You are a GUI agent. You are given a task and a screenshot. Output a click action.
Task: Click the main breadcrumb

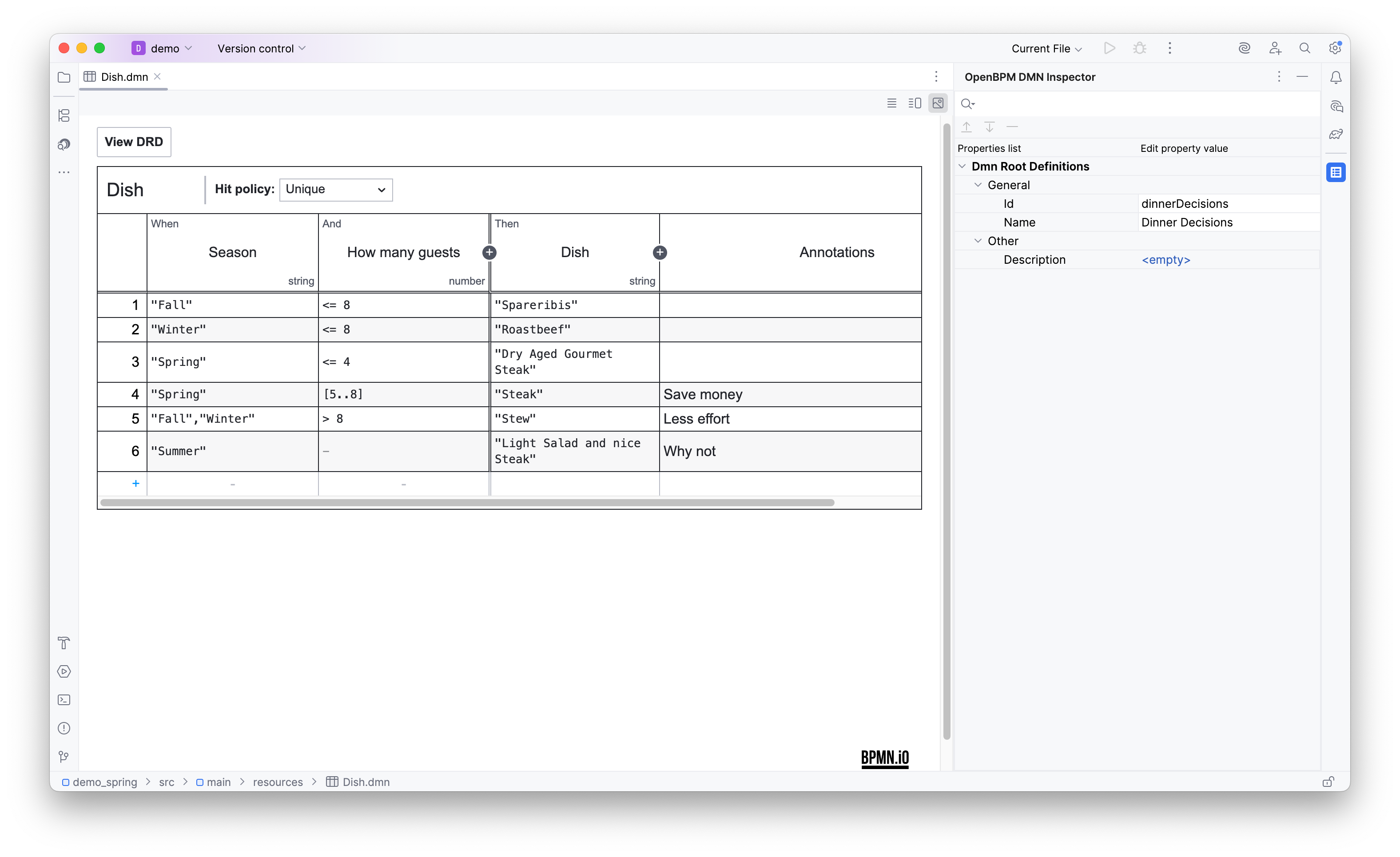click(x=214, y=782)
